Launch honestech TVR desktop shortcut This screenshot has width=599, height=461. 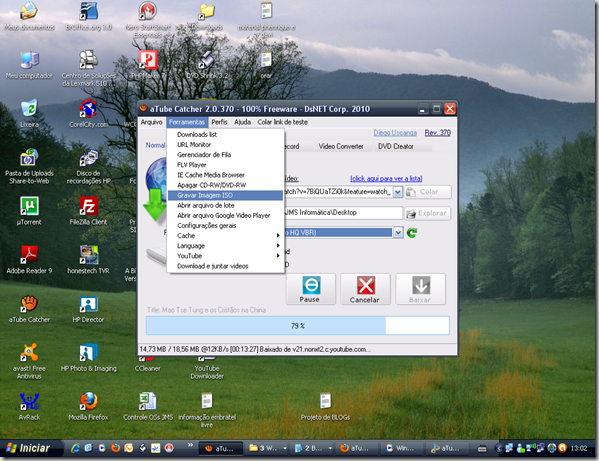[x=88, y=260]
